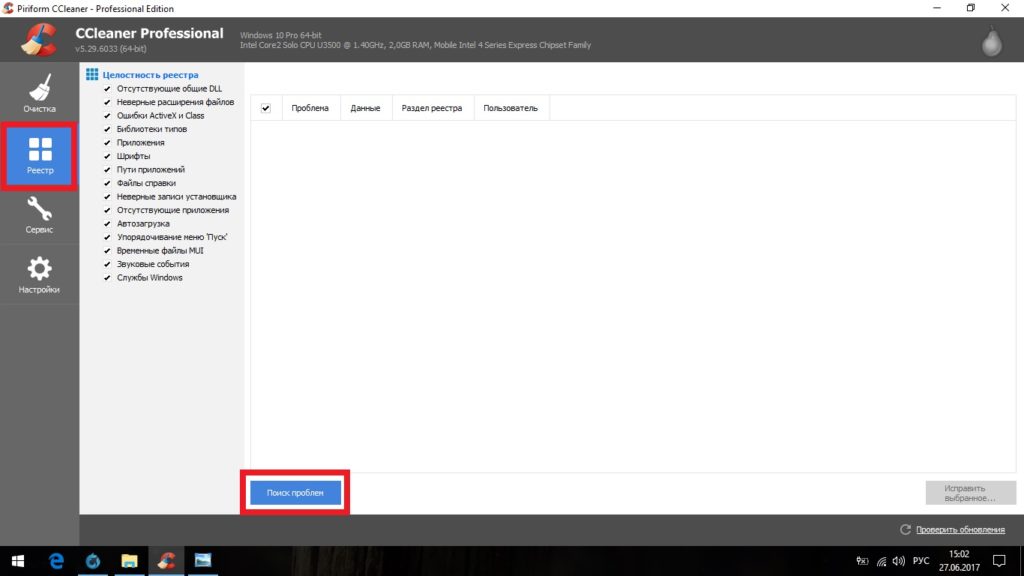1024x576 pixels.
Task: Click the Целостность реестра heading
Action: 150,74
